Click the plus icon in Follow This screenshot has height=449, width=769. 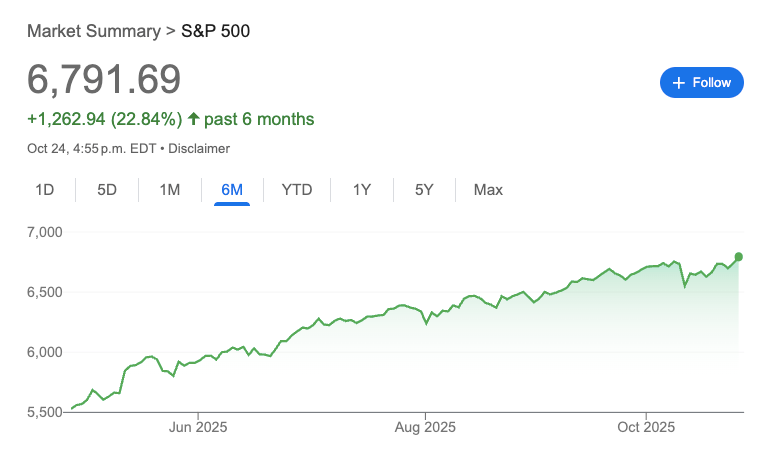tap(679, 83)
